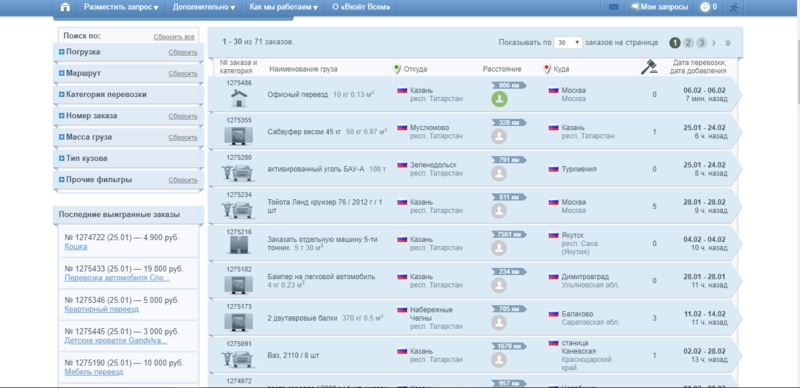Screen dimensions: 800x388
Task: Go to the home page icon
Action: click(x=65, y=7)
